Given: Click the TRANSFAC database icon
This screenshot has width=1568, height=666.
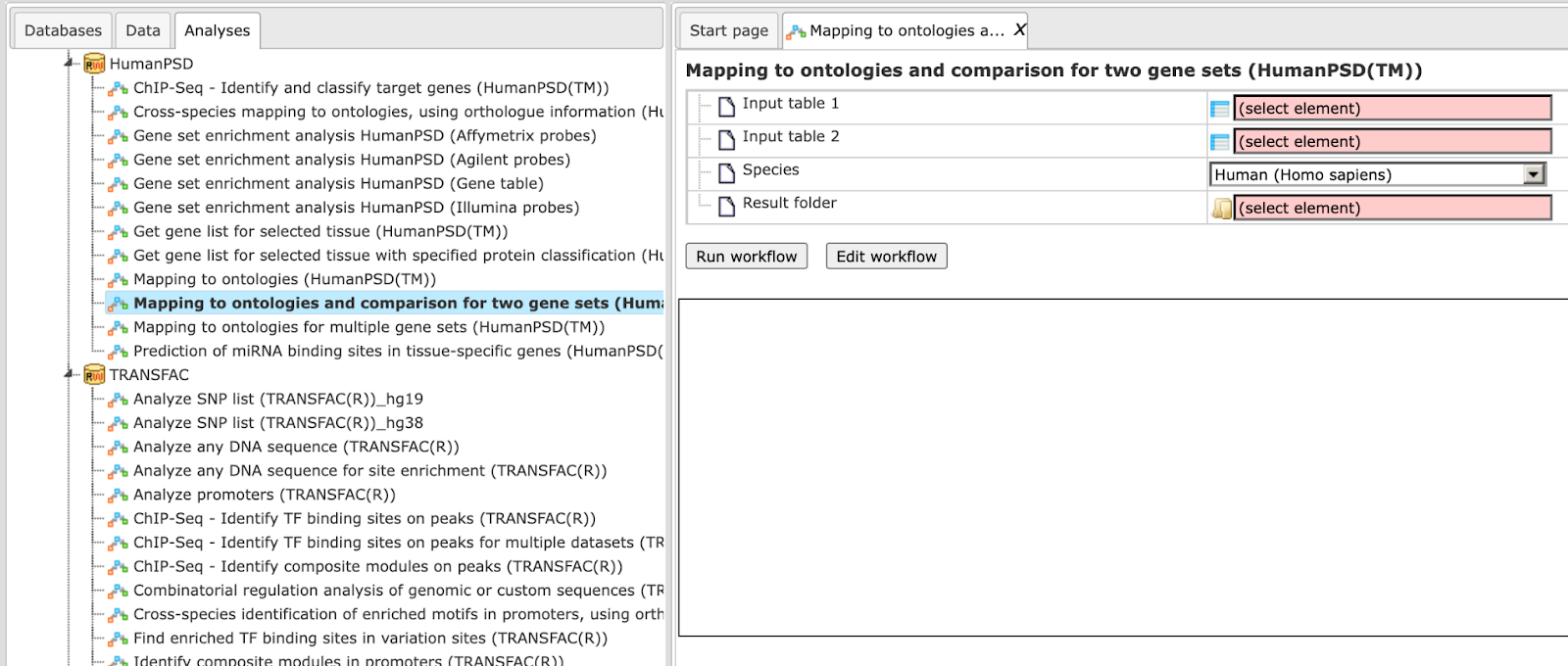Looking at the screenshot, I should [x=94, y=375].
